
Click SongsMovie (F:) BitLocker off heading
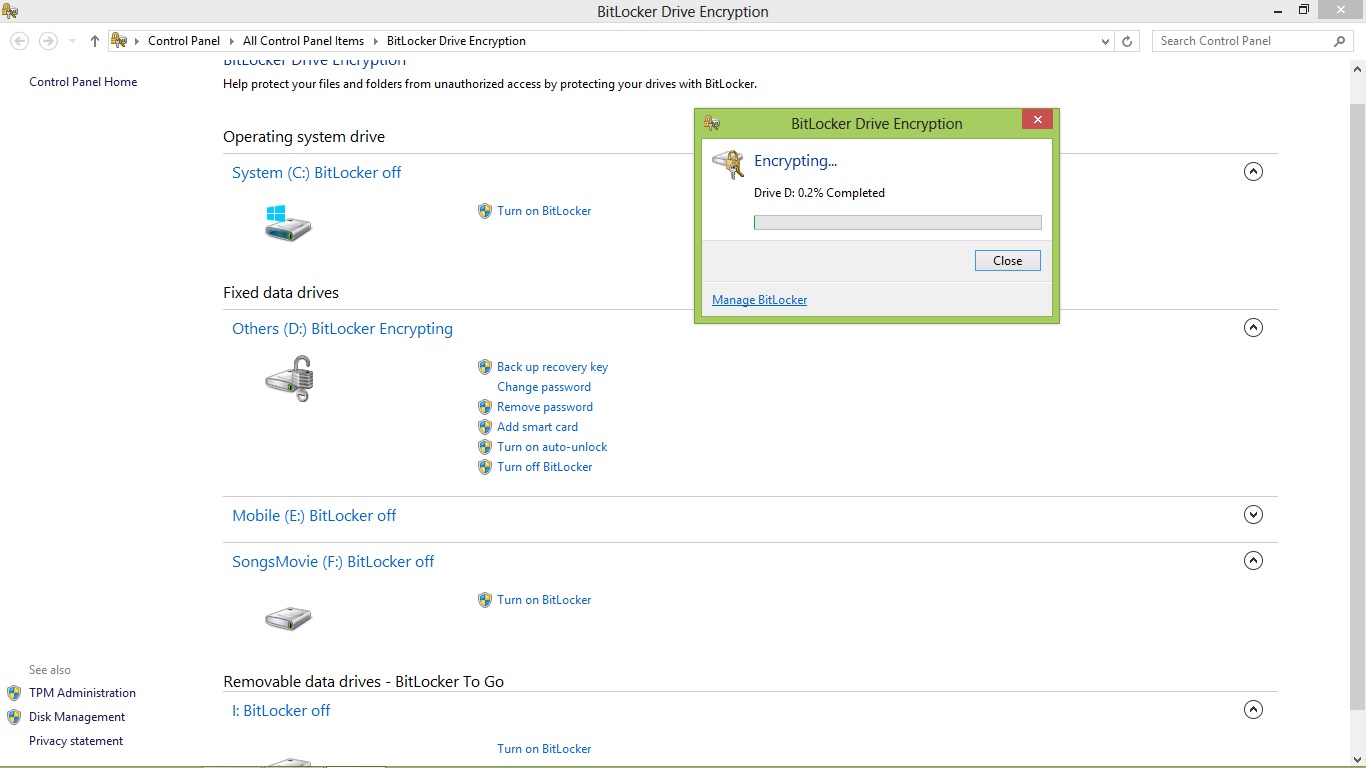(333, 562)
